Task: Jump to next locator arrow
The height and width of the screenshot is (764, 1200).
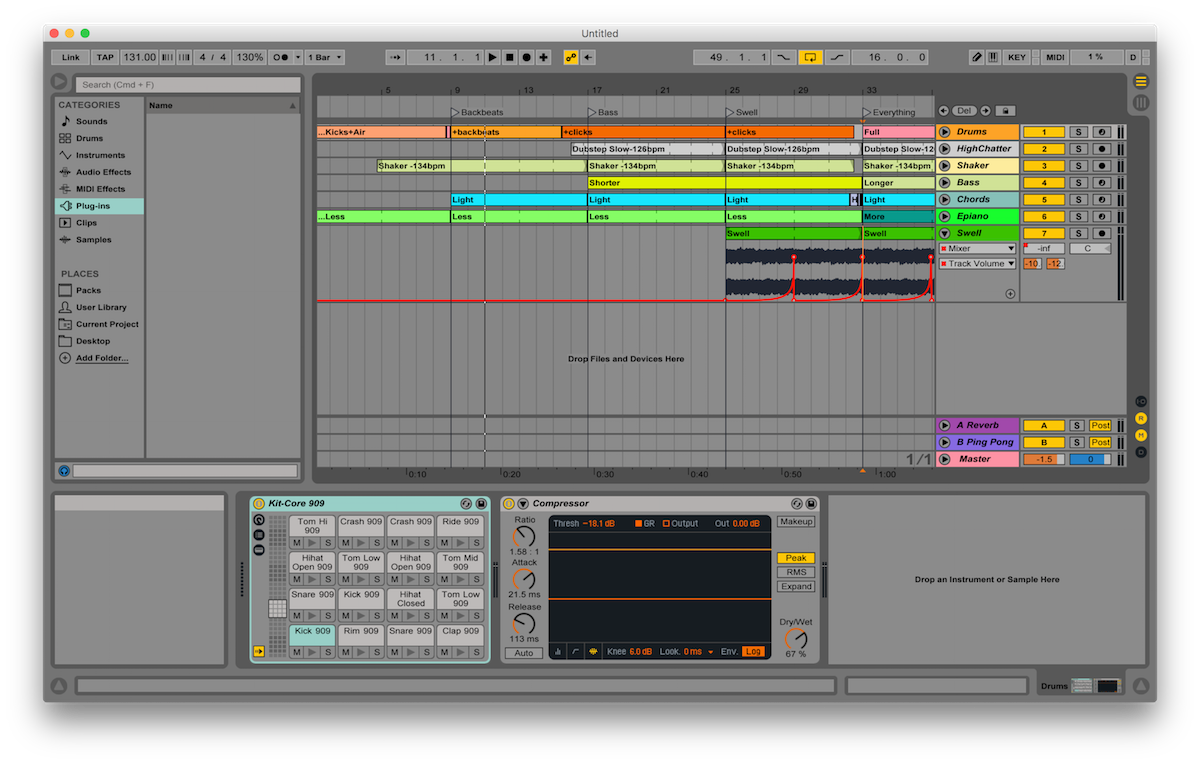Action: (985, 111)
